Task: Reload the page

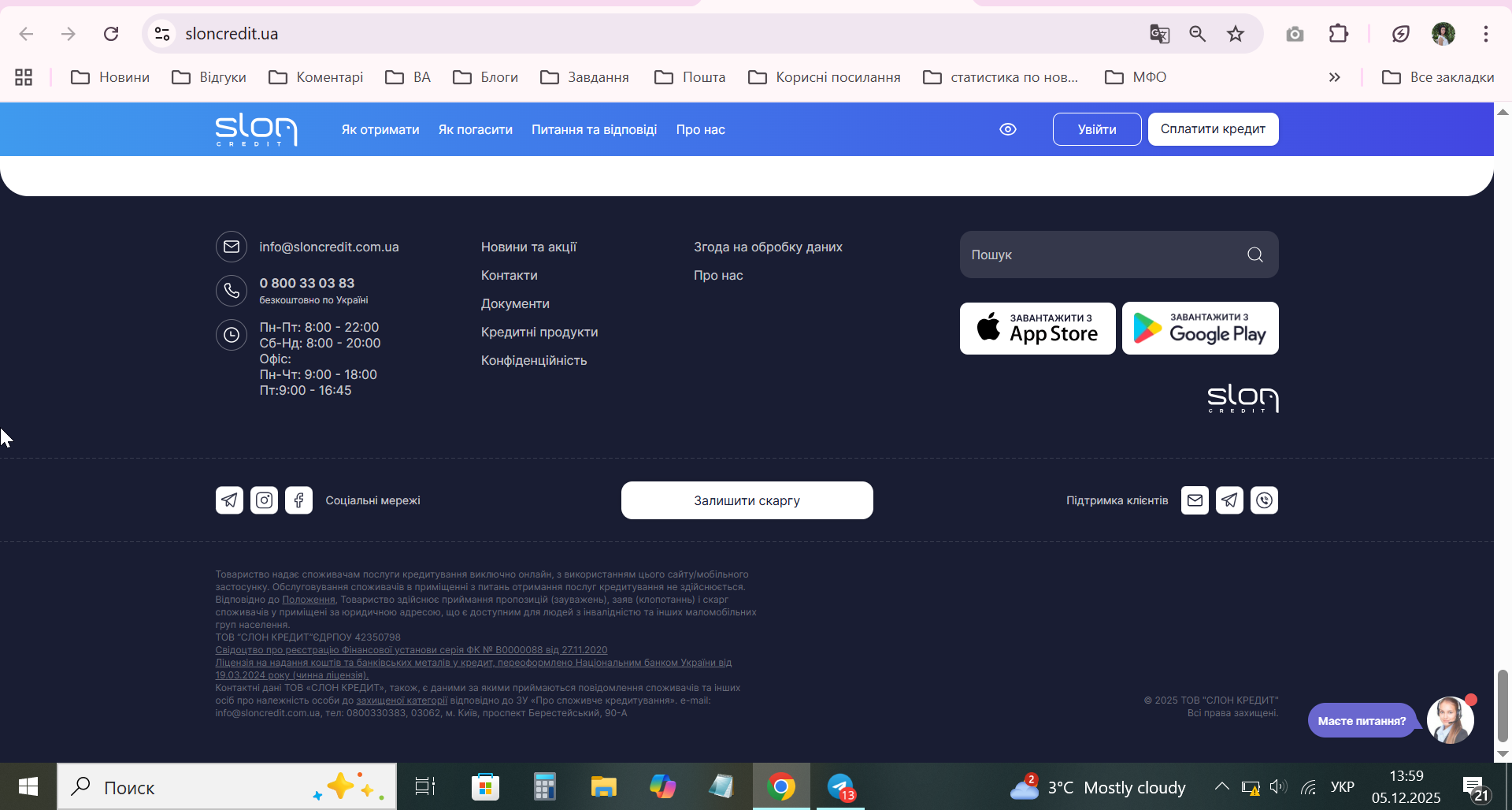Action: point(111,34)
